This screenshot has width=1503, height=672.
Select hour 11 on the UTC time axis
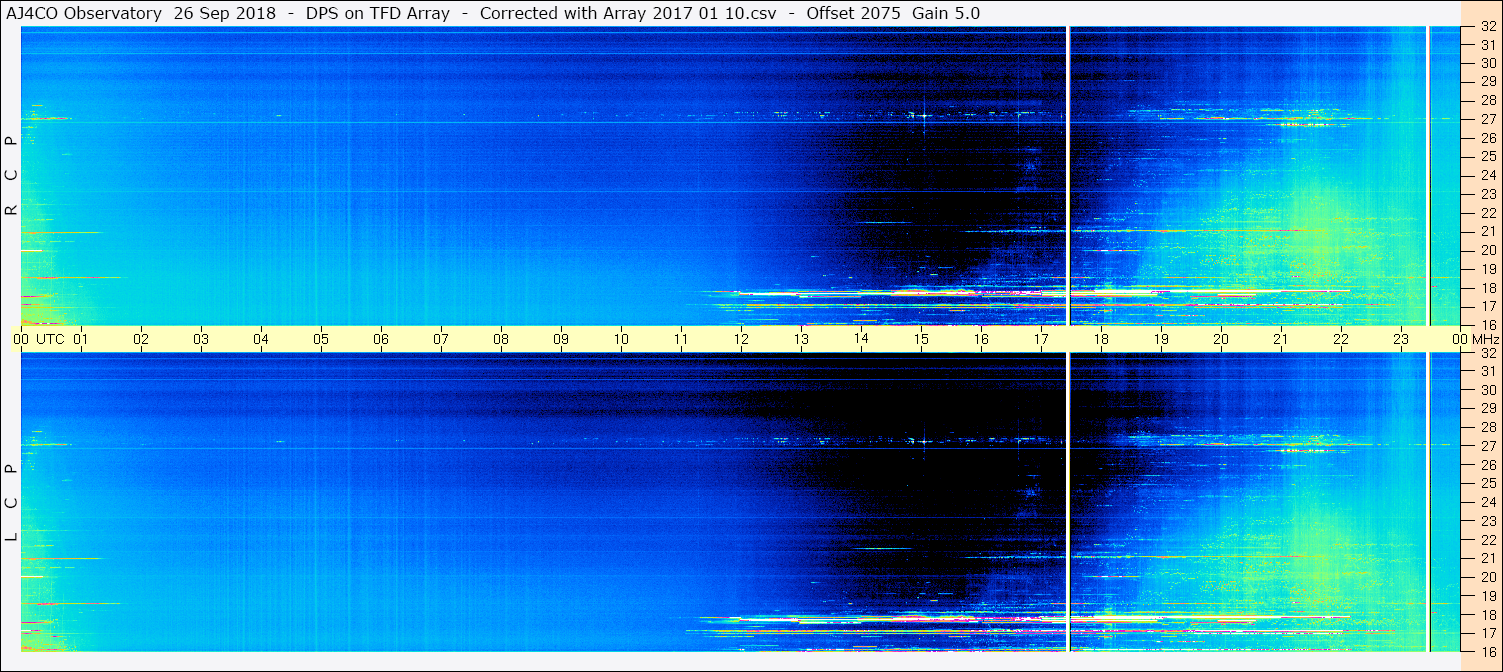click(681, 339)
